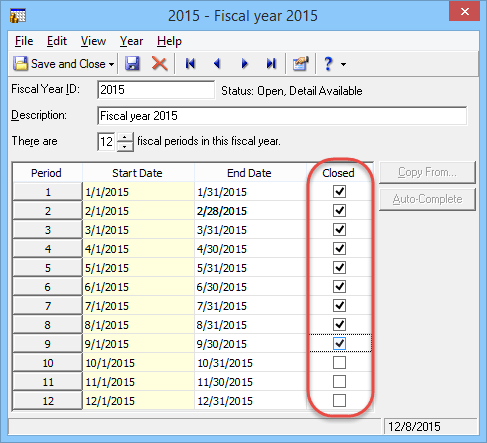Click the fiscal periods count field
Viewport: 487px width, 443px height.
(x=107, y=142)
